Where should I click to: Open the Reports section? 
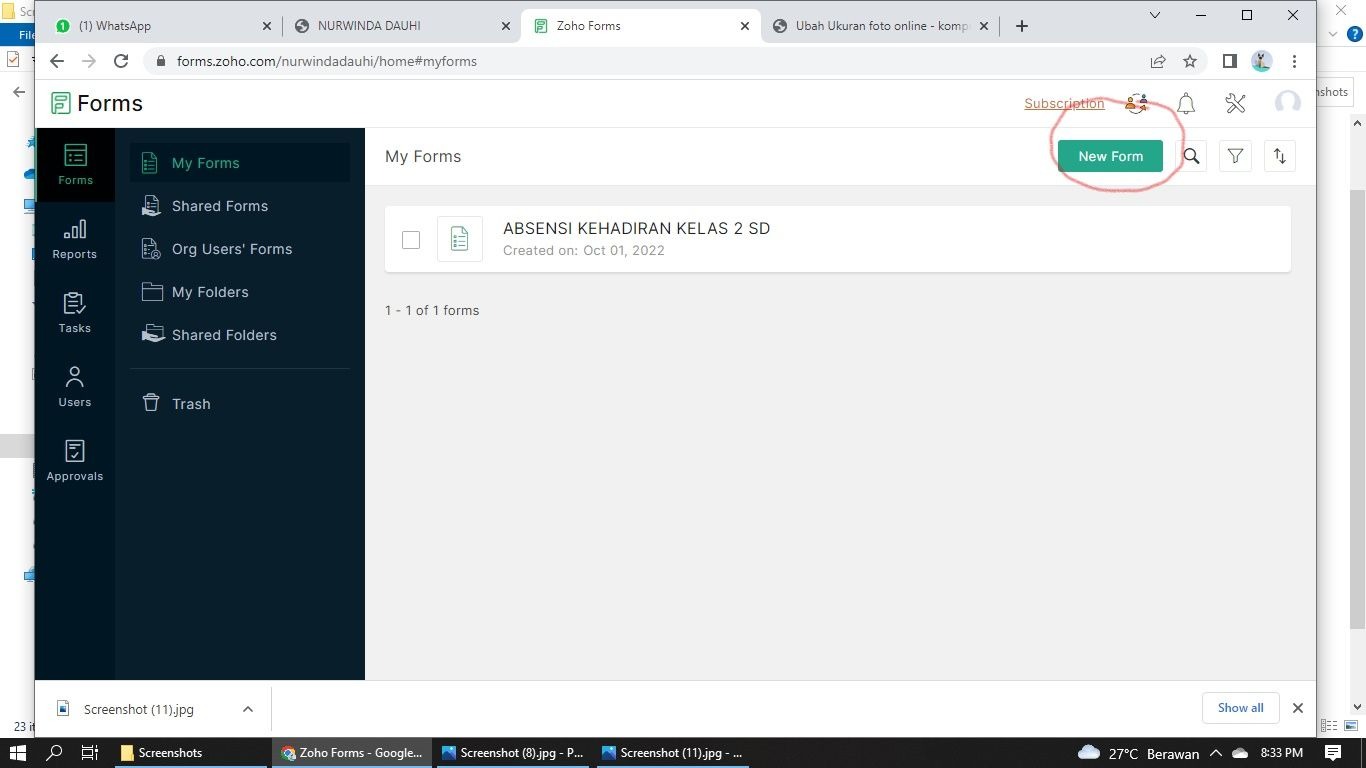coord(75,240)
